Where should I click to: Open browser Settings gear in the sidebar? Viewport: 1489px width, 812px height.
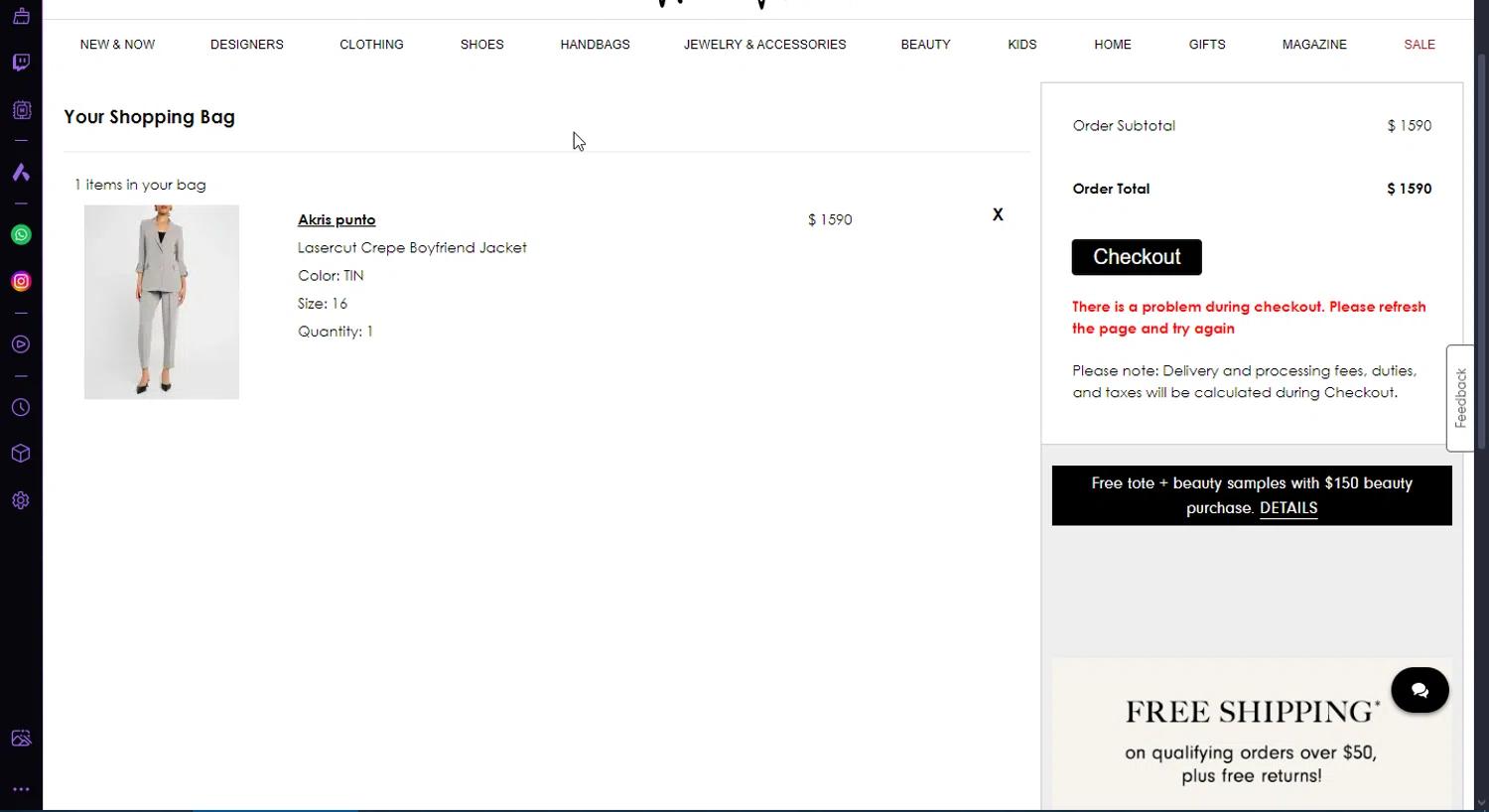pyautogui.click(x=21, y=500)
